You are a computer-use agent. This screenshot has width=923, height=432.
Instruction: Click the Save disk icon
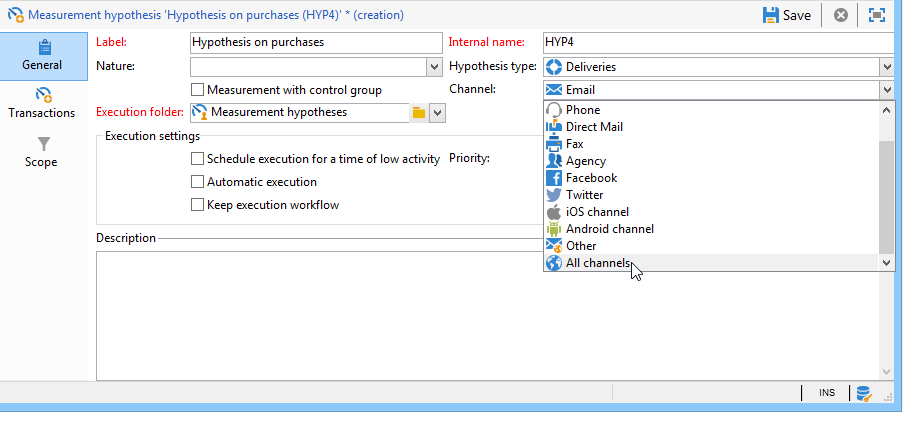pos(771,15)
